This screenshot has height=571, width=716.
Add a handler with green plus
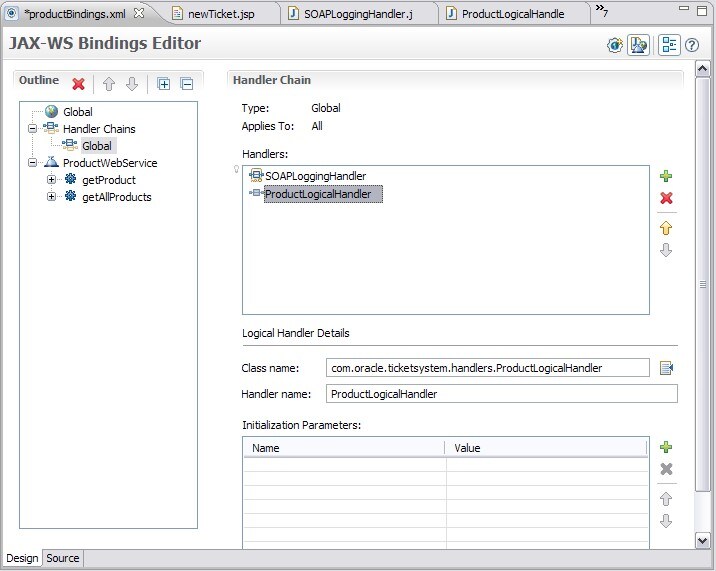[666, 176]
